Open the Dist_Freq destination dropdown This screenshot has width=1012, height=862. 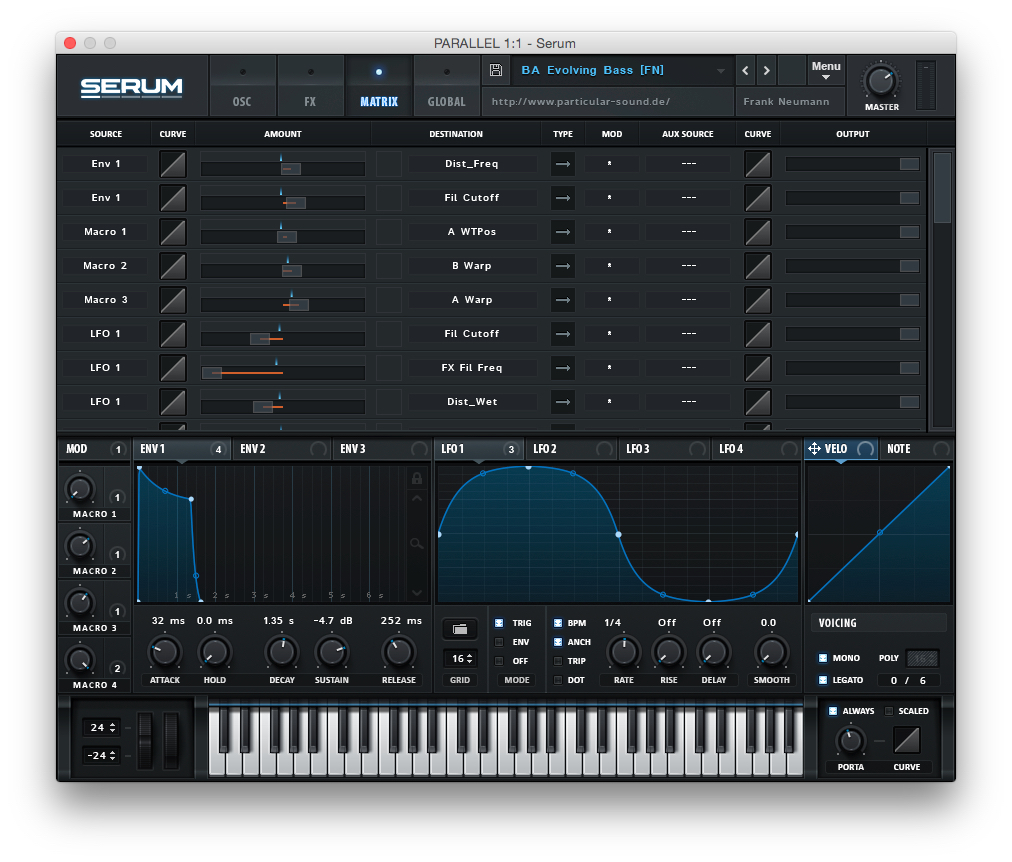tap(472, 164)
